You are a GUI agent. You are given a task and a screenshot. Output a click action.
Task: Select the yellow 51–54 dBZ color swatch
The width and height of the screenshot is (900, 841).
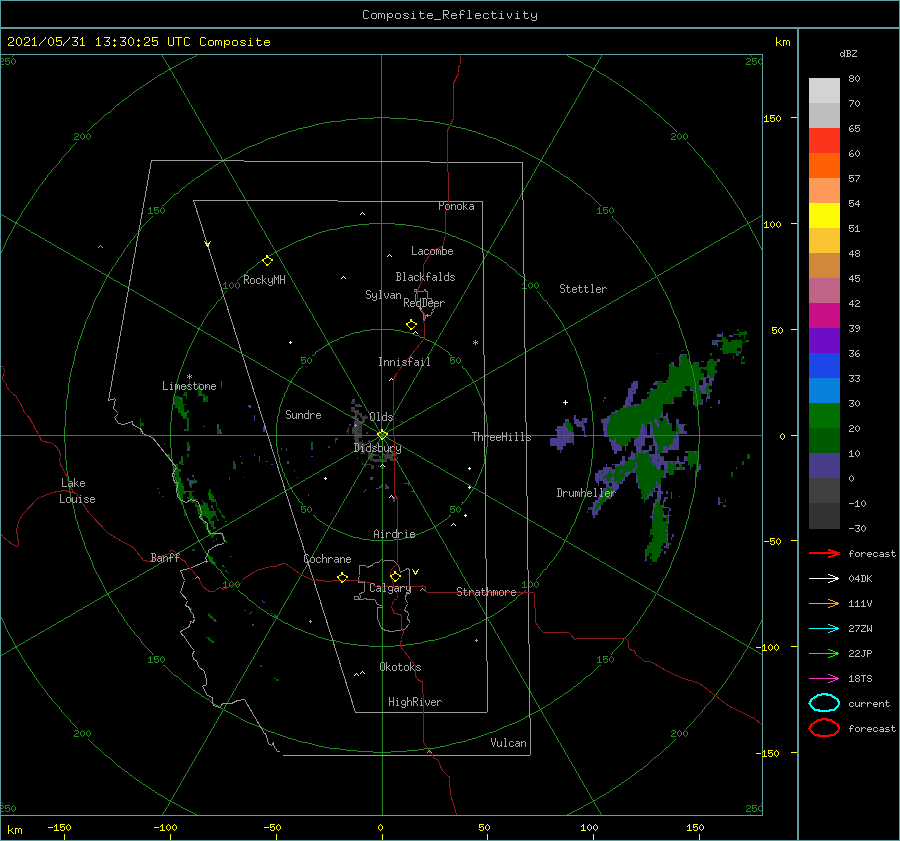824,216
